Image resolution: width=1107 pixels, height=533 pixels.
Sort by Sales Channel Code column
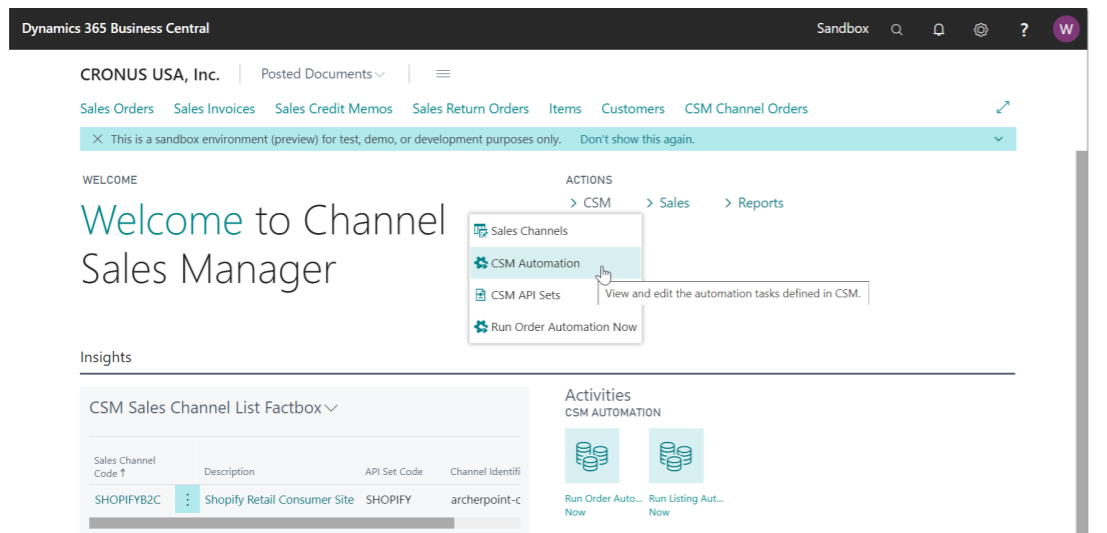tap(125, 467)
